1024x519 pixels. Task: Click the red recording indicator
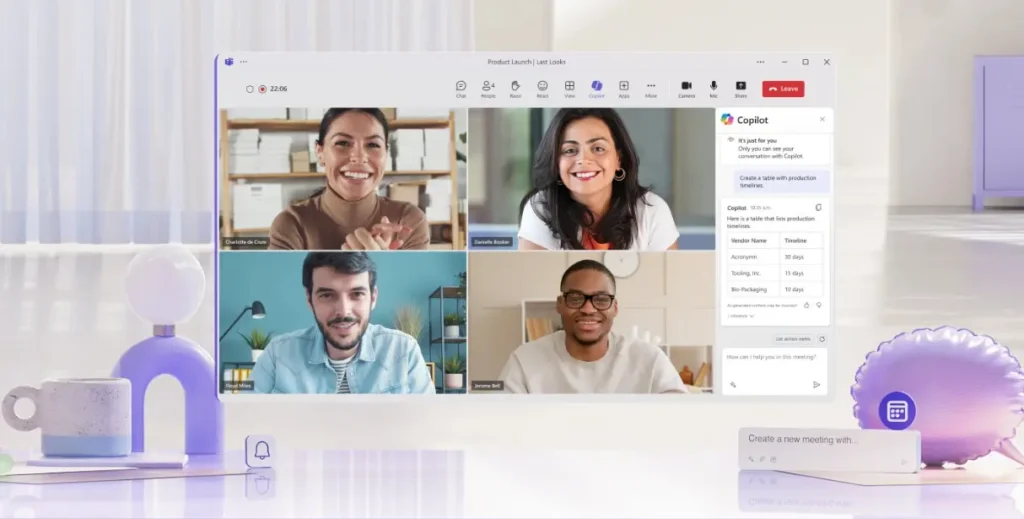263,89
